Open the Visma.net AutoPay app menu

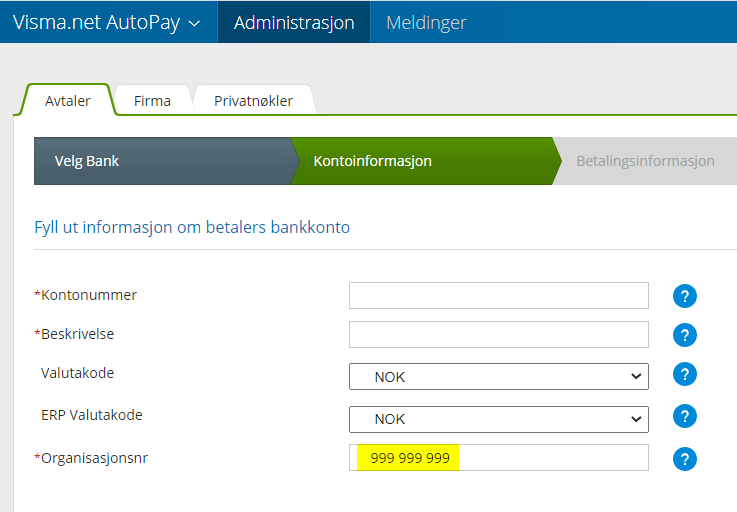tap(106, 22)
